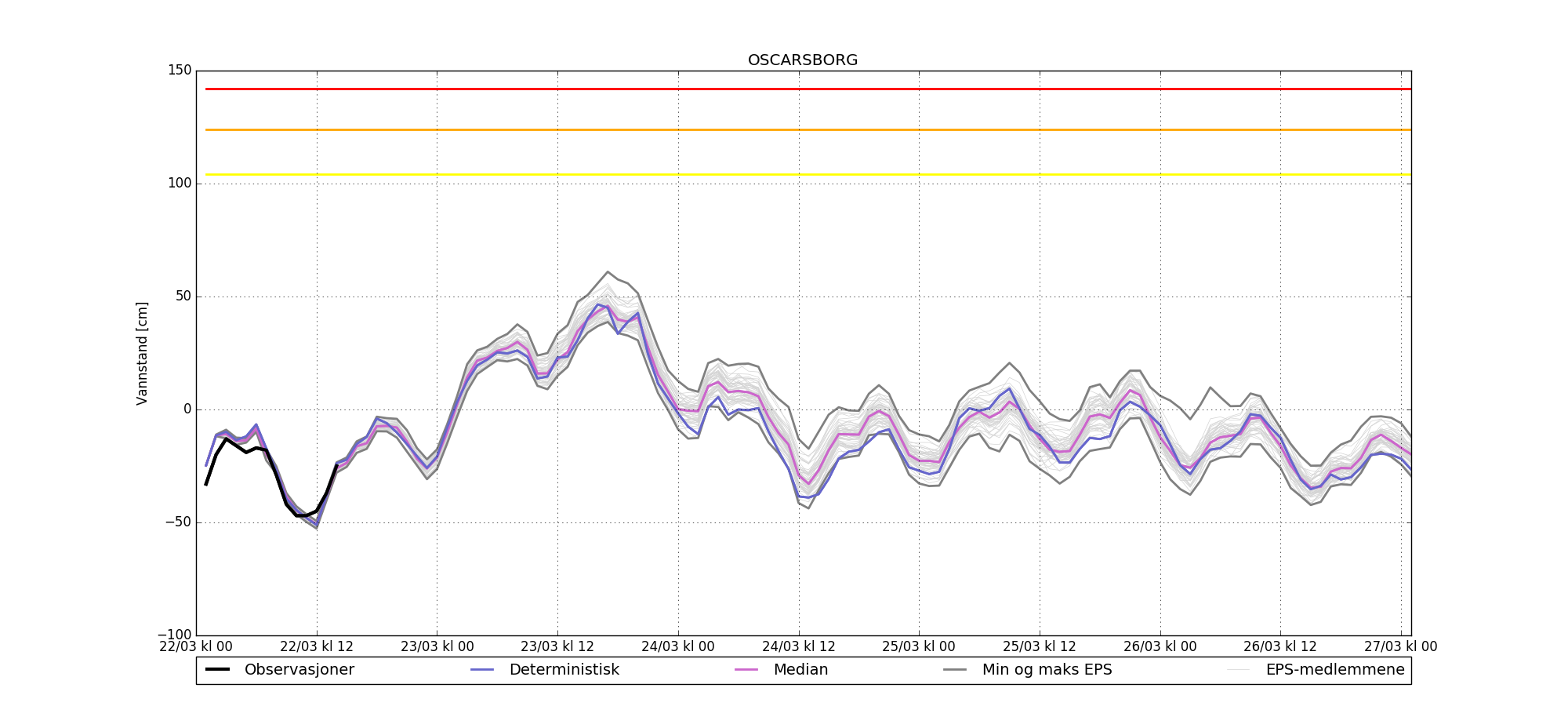The width and height of the screenshot is (1568, 706).
Task: Click the 27/03 kl 00 x-axis tick label
Action: (1401, 647)
